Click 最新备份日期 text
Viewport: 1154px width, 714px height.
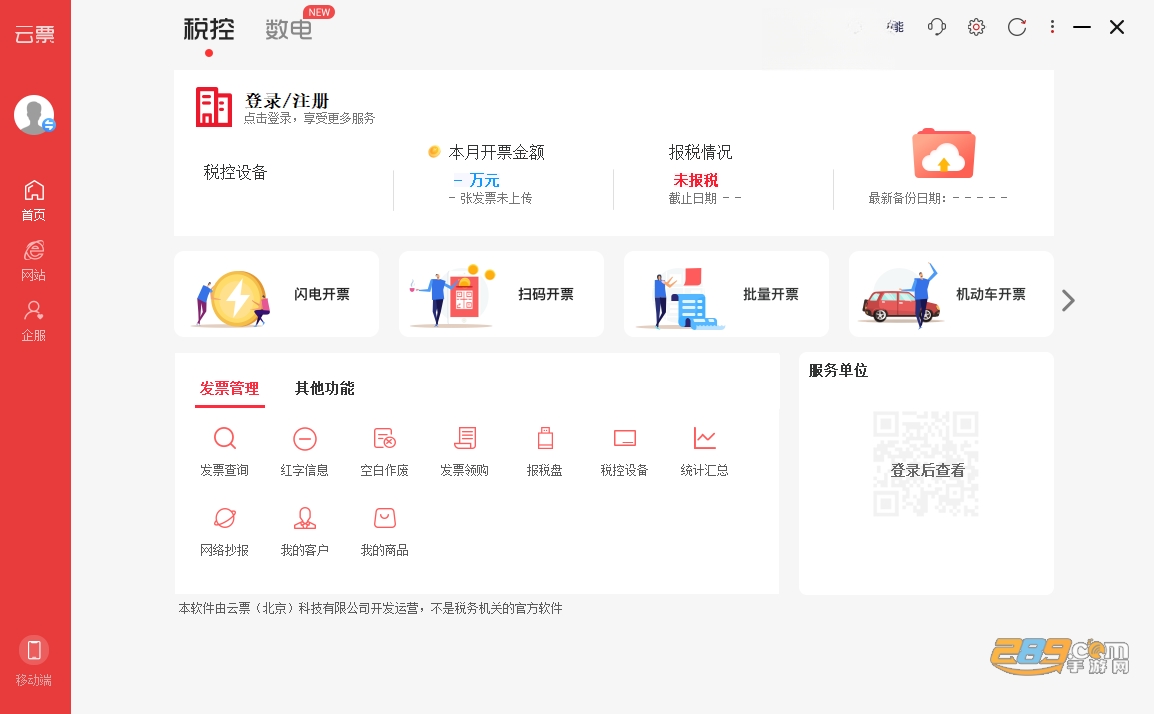tap(938, 198)
